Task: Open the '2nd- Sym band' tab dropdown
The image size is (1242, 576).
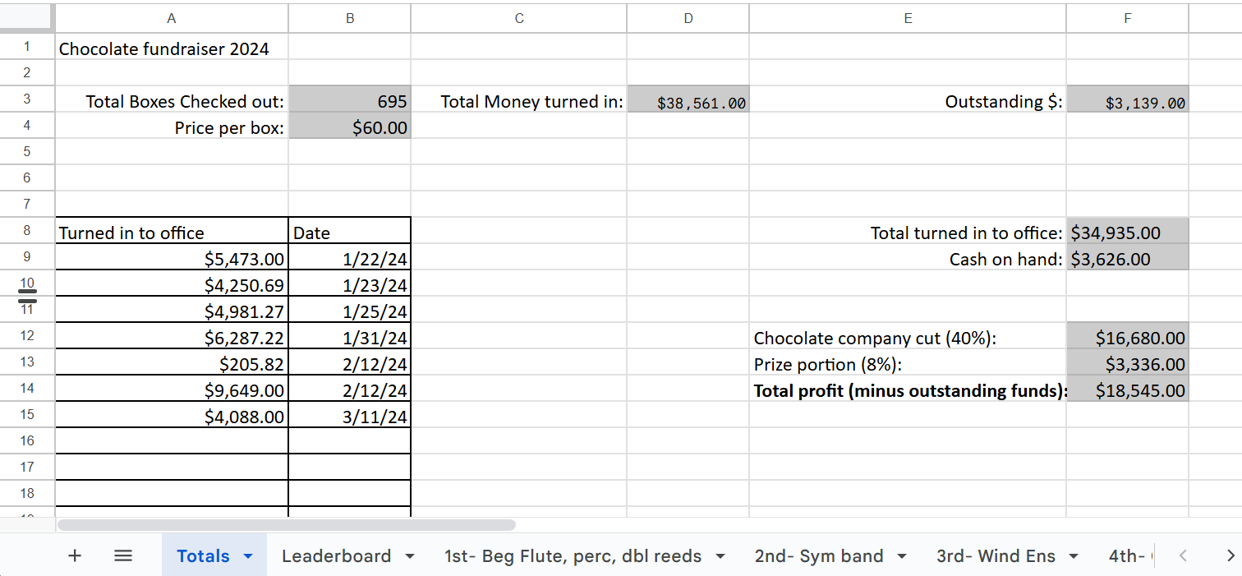Action: (903, 555)
